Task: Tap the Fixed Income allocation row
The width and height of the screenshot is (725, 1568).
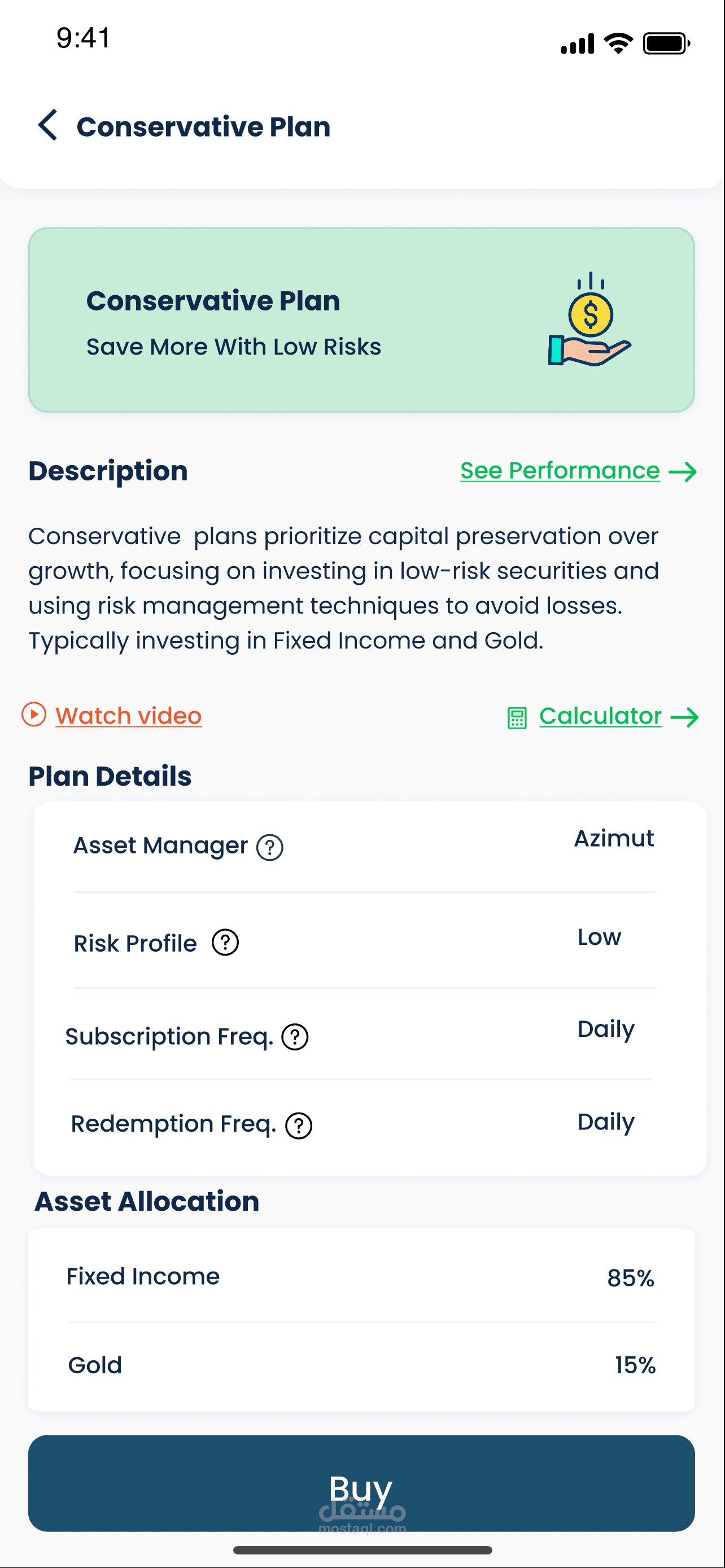Action: click(x=361, y=1276)
